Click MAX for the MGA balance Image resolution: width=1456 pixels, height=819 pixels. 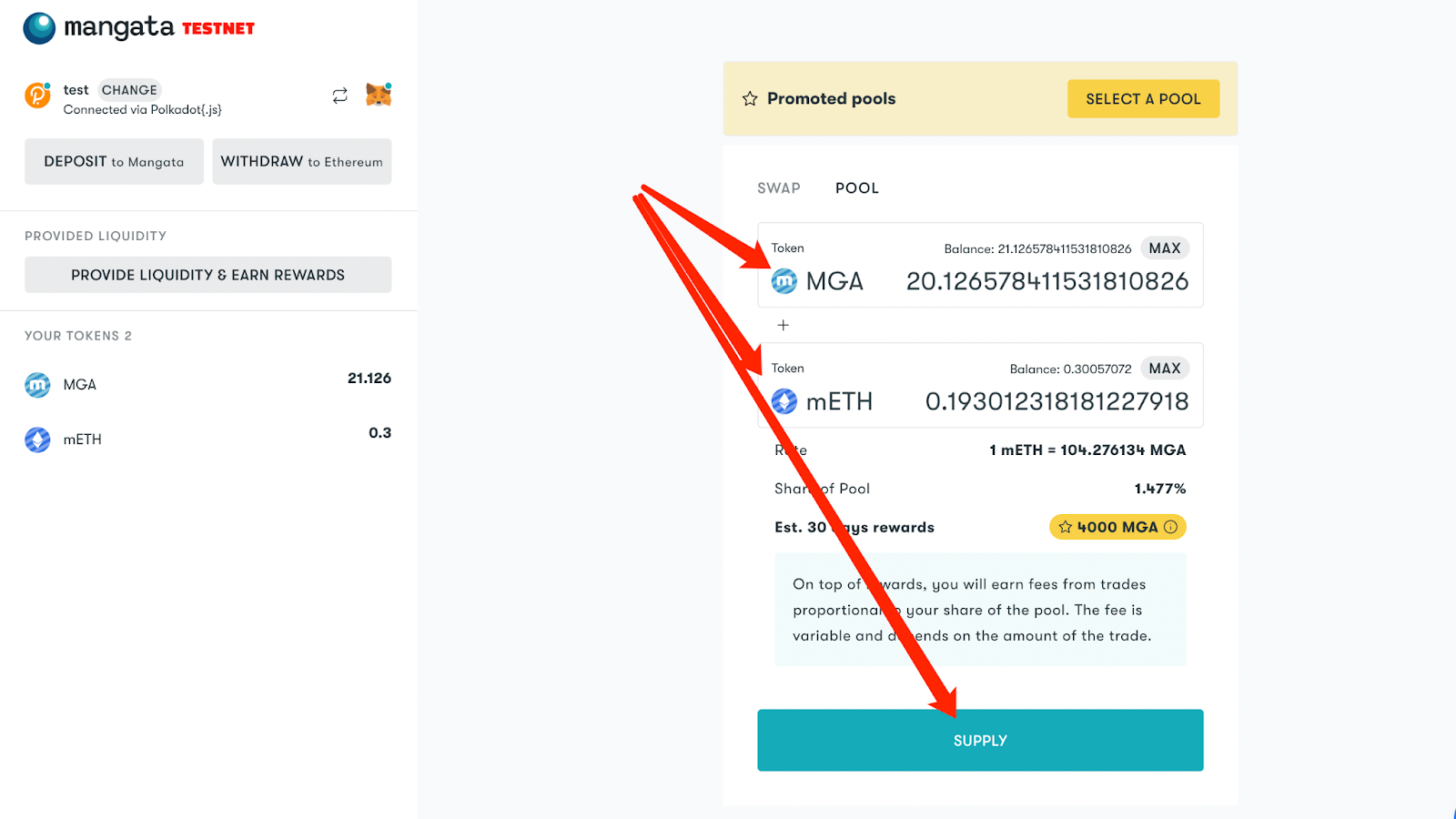click(1165, 248)
